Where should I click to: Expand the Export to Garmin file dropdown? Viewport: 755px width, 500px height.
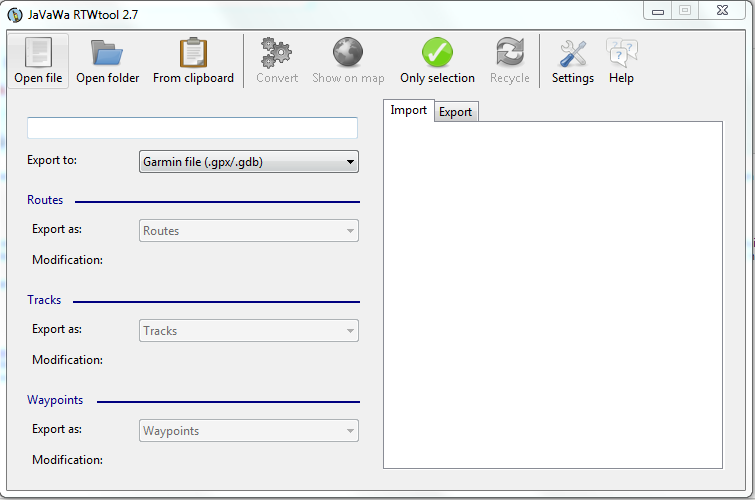pyautogui.click(x=248, y=162)
